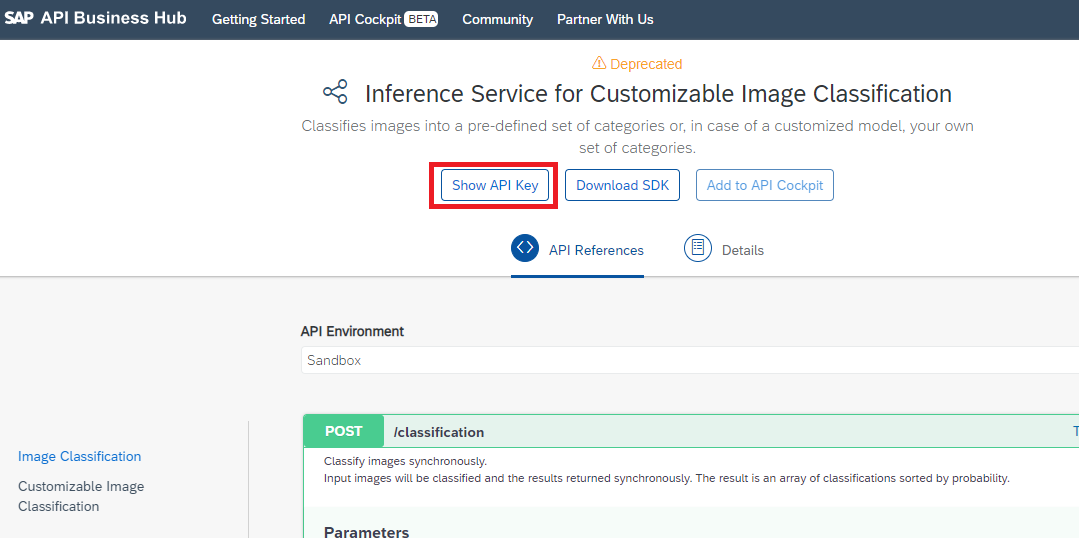Click the Deprecated warning triangle icon
The height and width of the screenshot is (538, 1079).
(599, 63)
